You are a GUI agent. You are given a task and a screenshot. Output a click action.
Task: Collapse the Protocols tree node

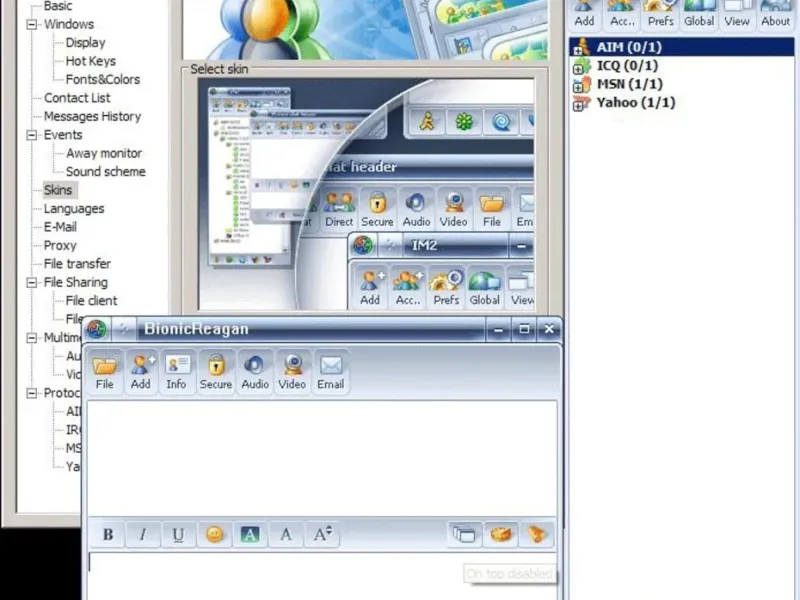(x=32, y=393)
